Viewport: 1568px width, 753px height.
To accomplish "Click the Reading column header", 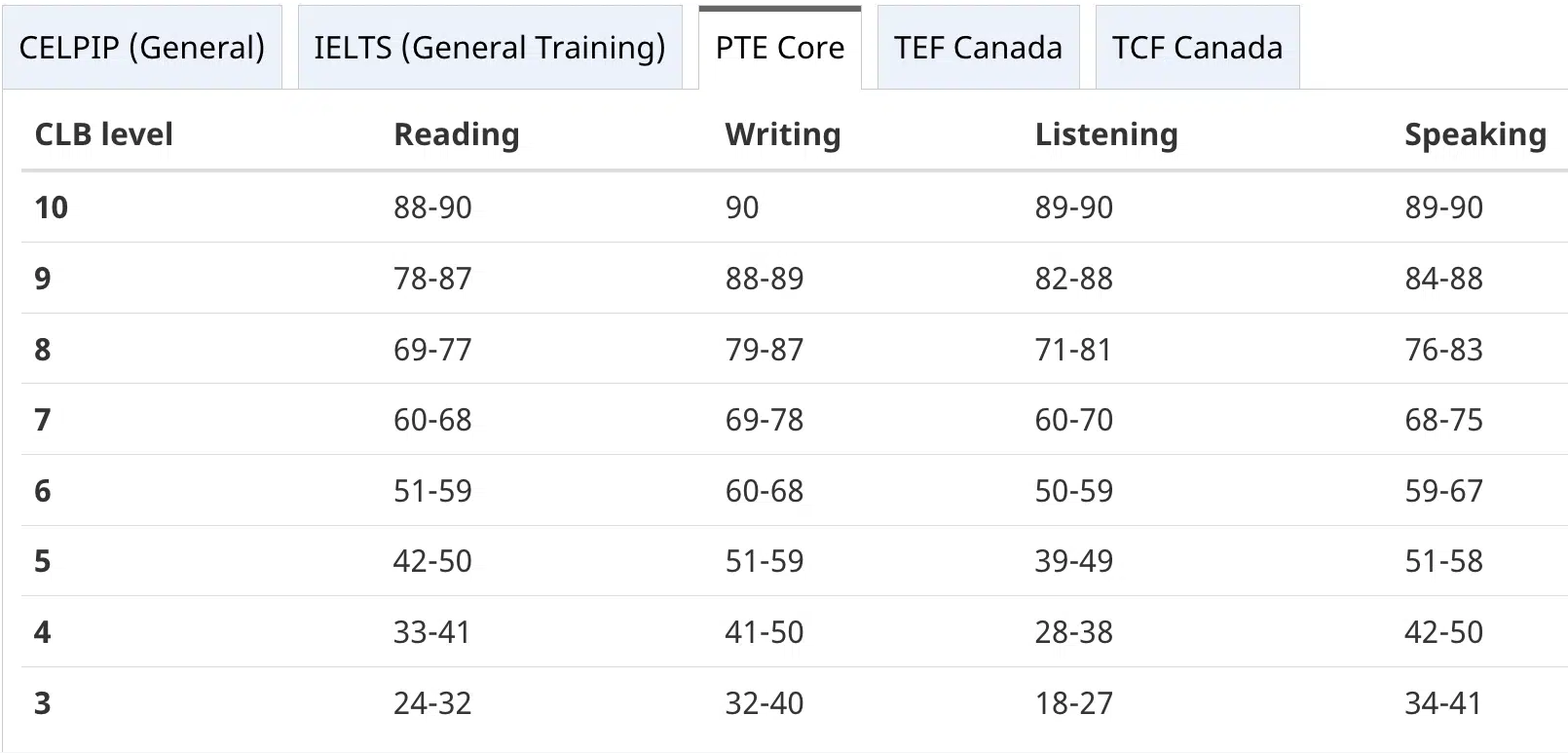I will pyautogui.click(x=457, y=134).
